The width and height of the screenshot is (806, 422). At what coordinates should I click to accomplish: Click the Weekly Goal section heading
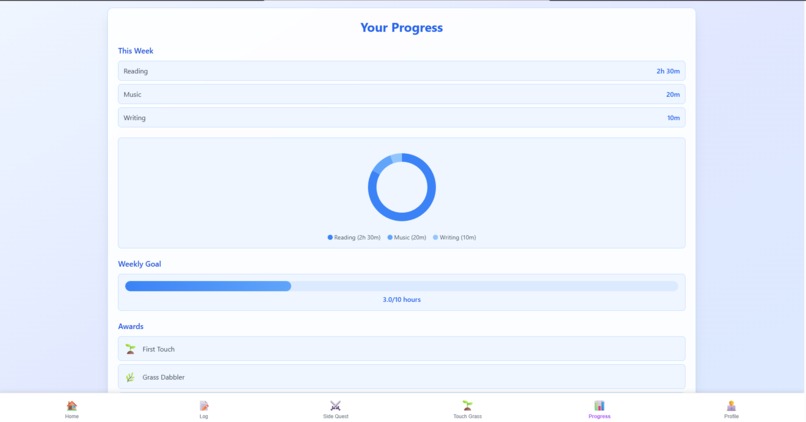coord(139,264)
